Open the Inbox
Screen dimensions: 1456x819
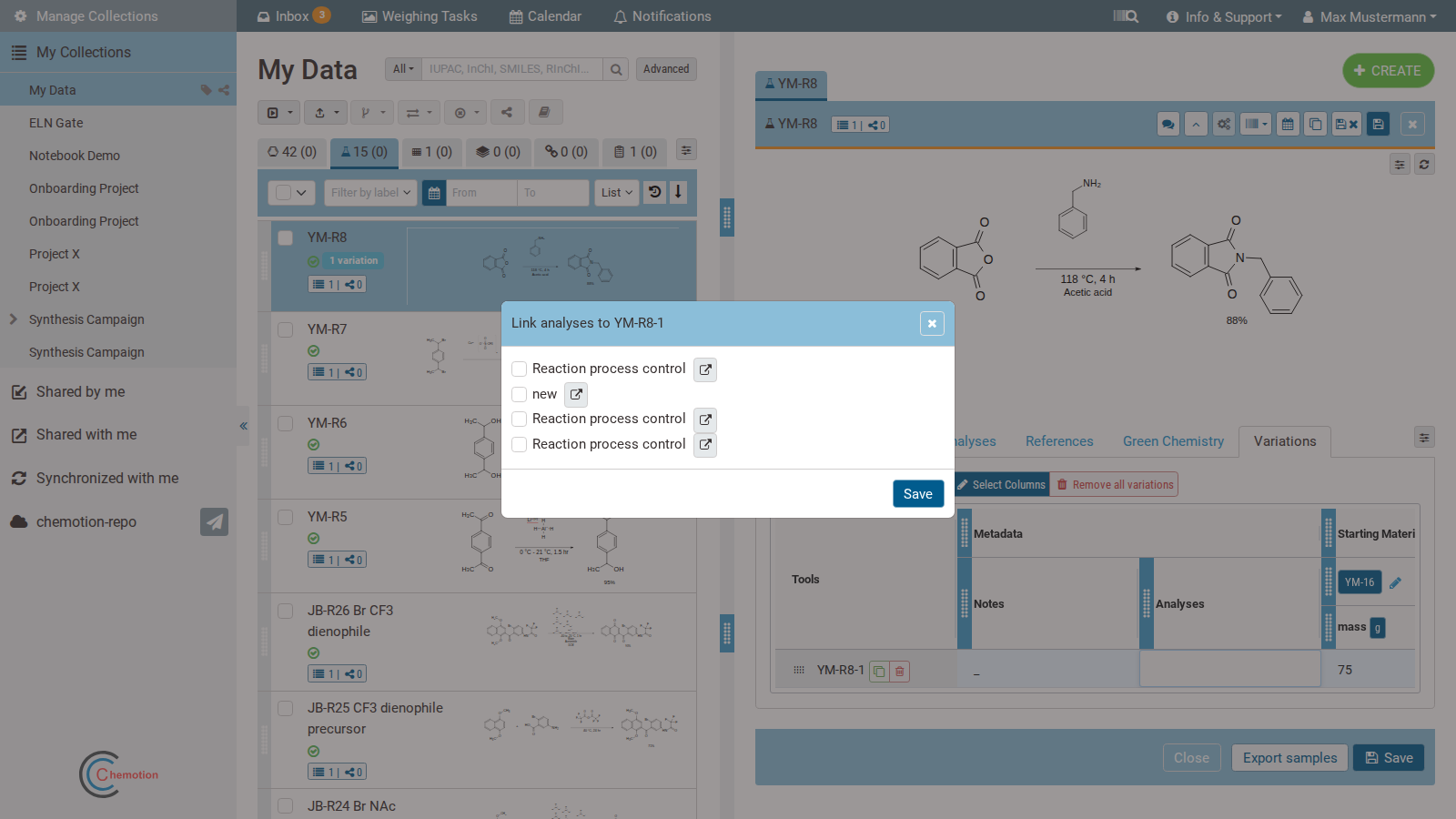coord(293,16)
